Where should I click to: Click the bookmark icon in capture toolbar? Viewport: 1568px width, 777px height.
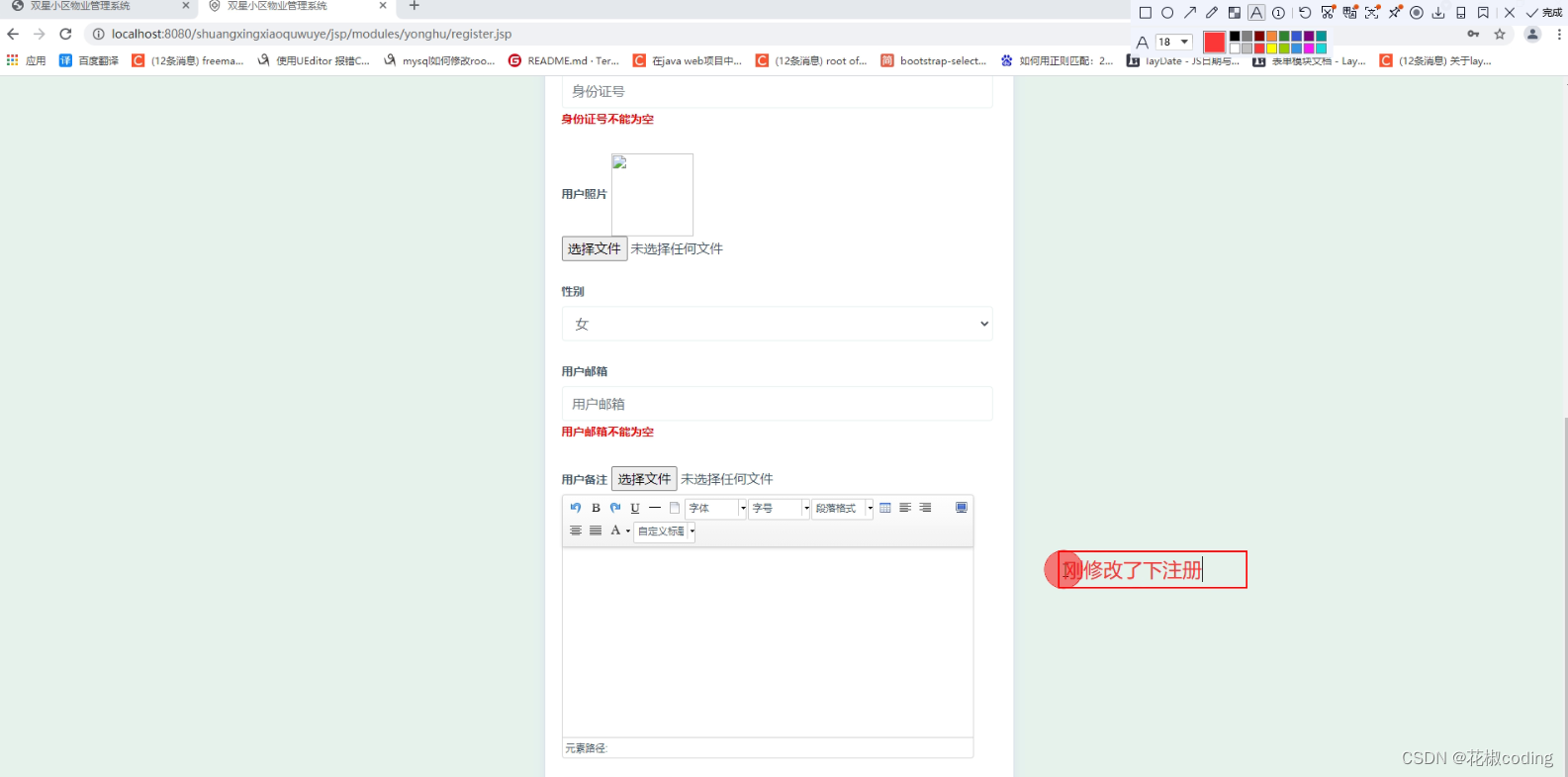[1483, 13]
